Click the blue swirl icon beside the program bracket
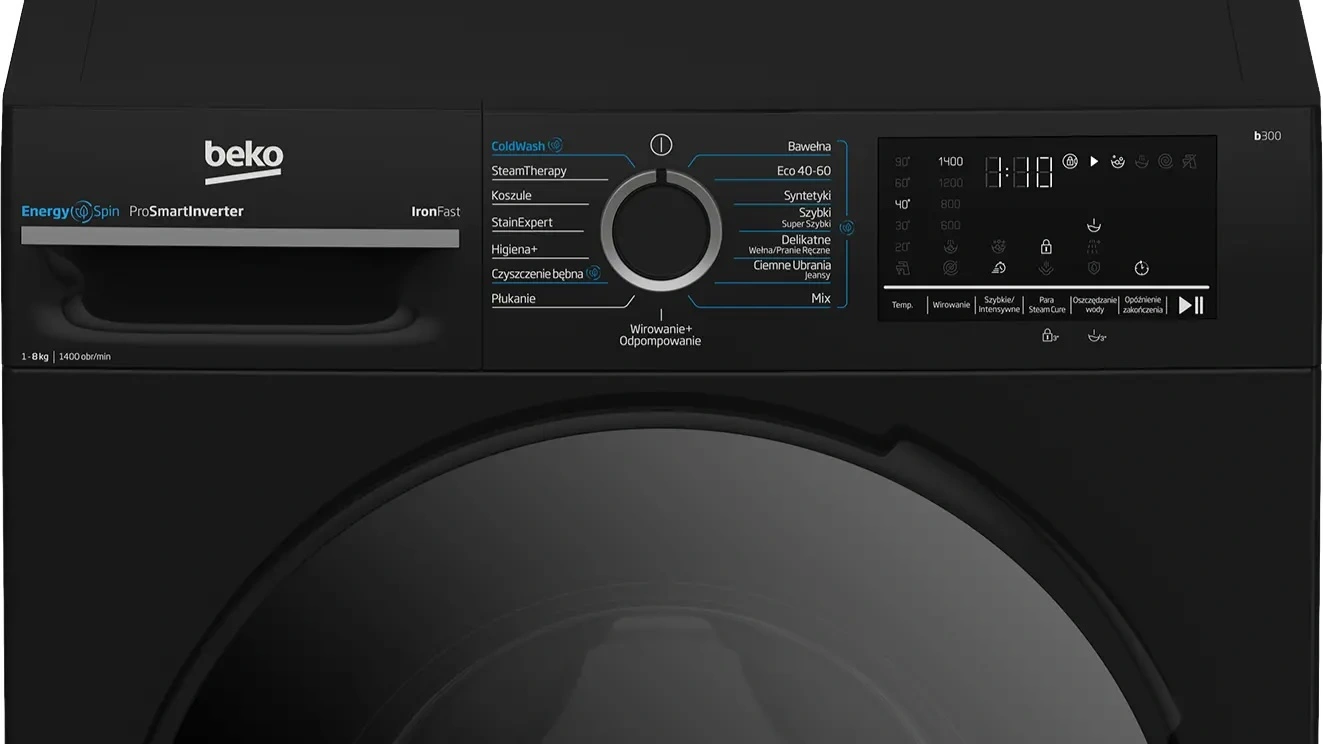The height and width of the screenshot is (744, 1323). 846,228
